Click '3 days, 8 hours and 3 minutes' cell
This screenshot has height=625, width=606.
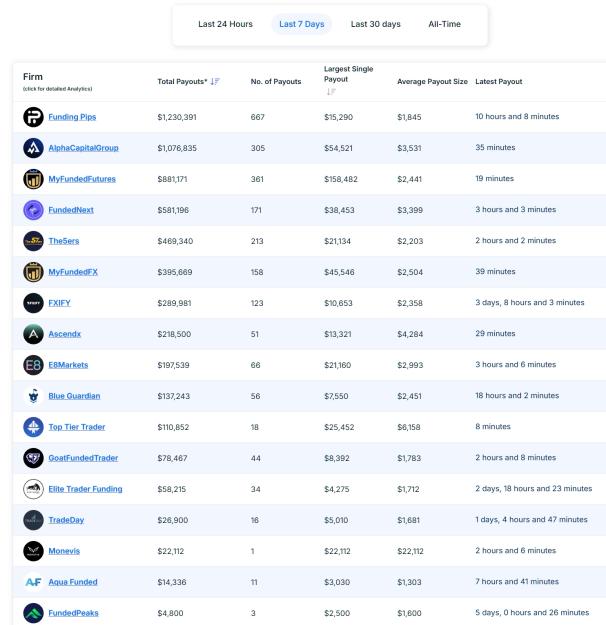529,303
